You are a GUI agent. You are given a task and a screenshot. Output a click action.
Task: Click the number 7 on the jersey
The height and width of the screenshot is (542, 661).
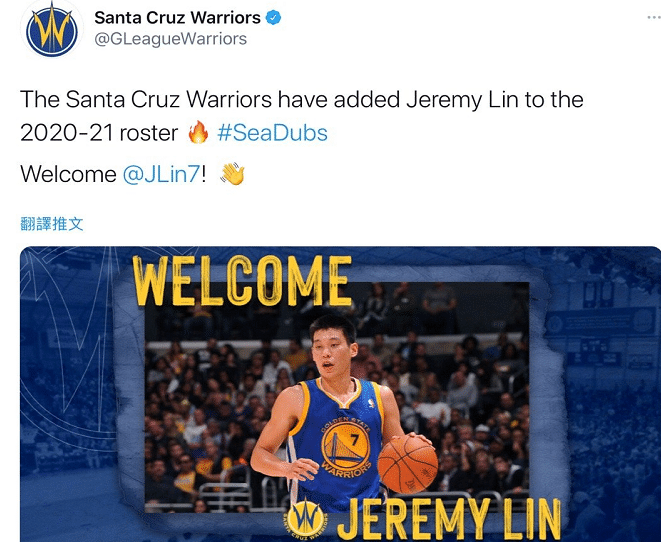(x=355, y=440)
